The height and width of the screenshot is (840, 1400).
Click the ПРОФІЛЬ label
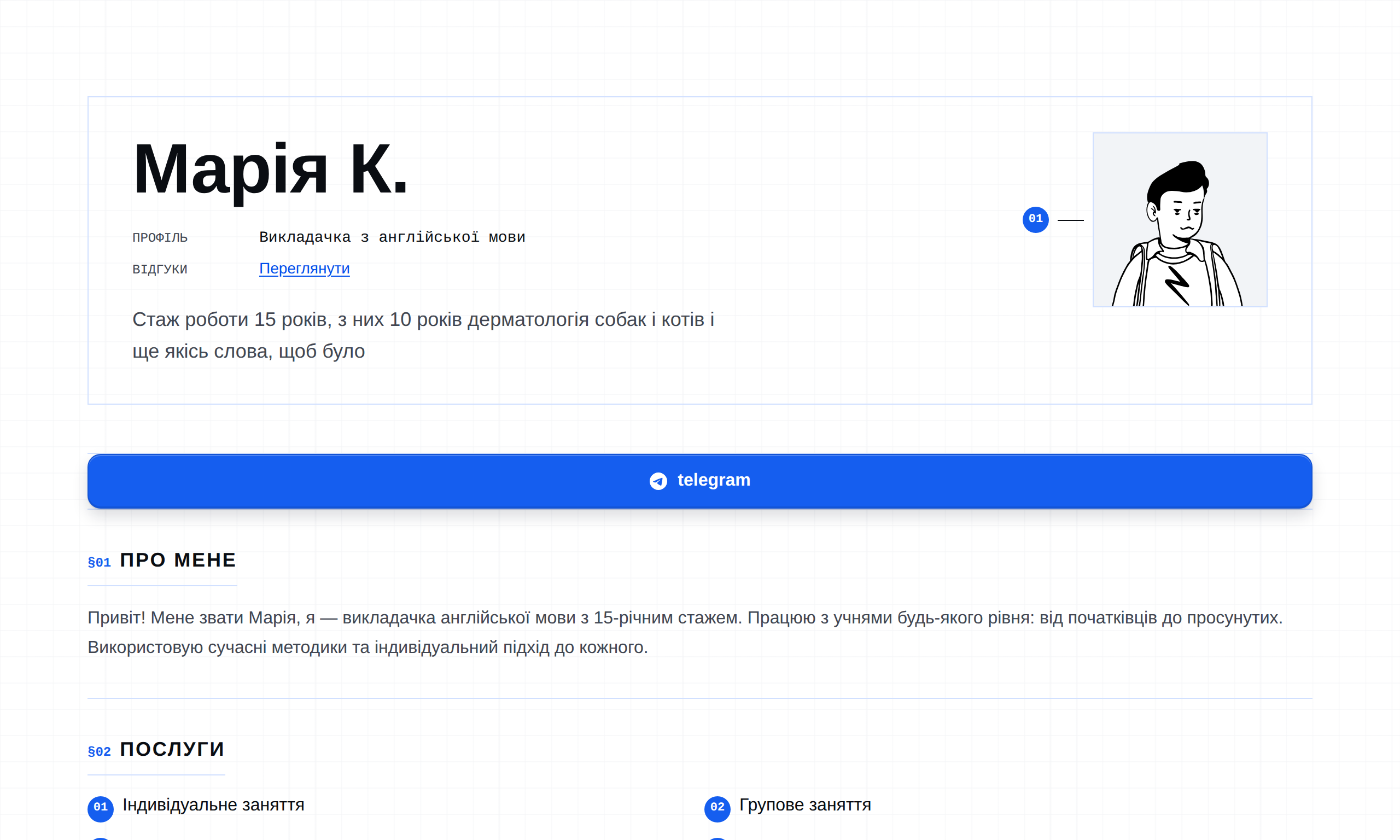pyautogui.click(x=160, y=238)
